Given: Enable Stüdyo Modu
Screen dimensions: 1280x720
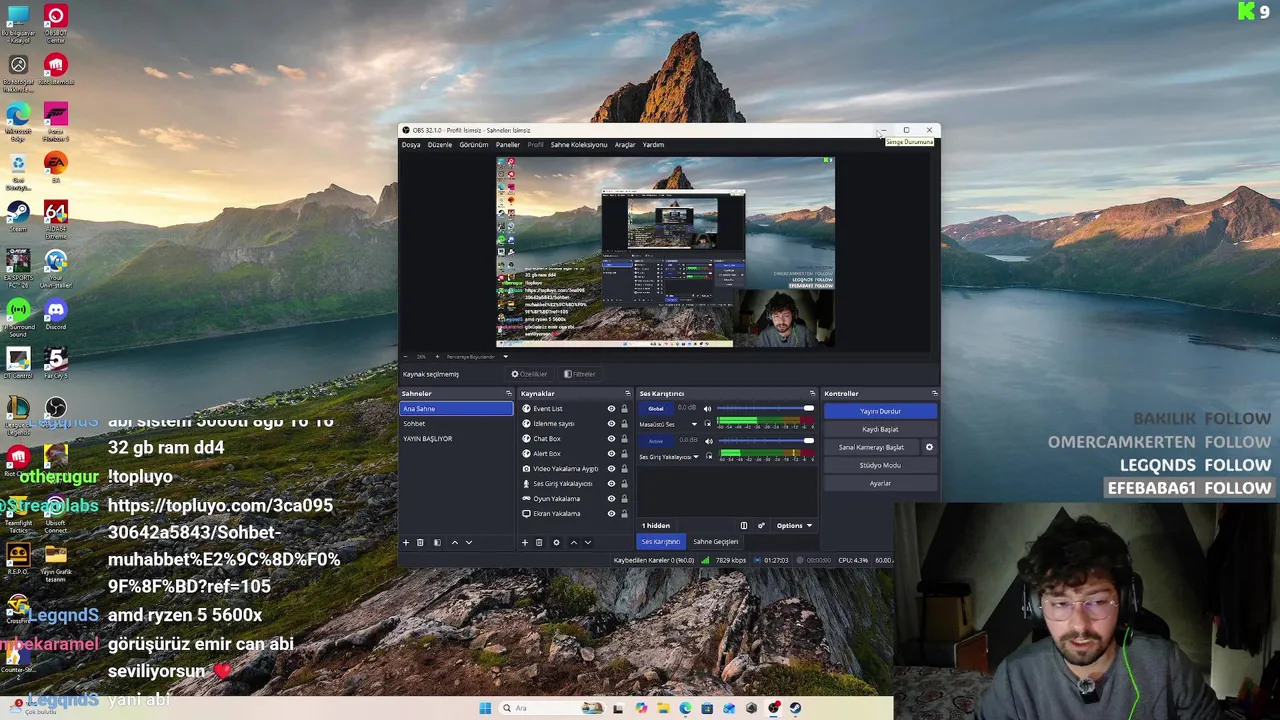Looking at the screenshot, I should pyautogui.click(x=880, y=465).
